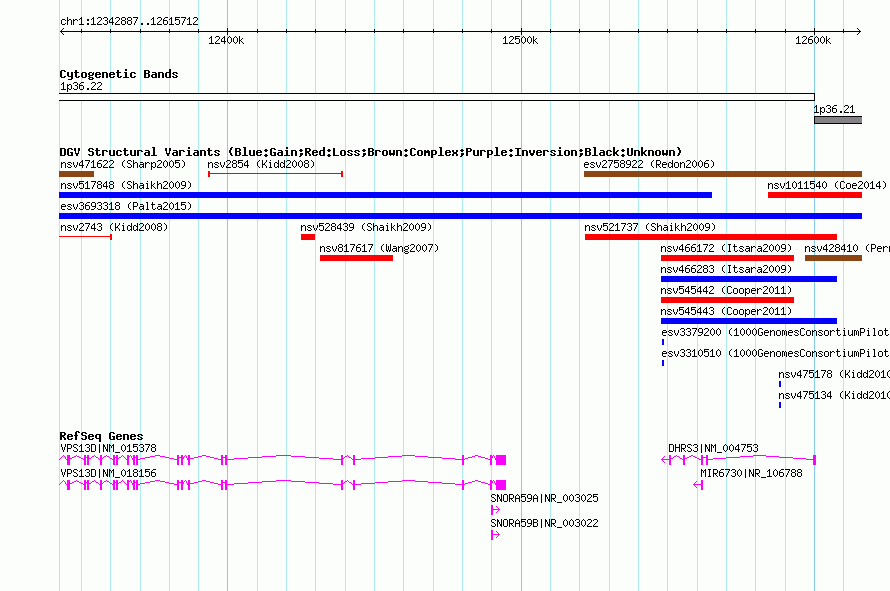The image size is (890, 591).
Task: Select the nsv817617 (Wang2007) red bar
Action: coord(356,258)
